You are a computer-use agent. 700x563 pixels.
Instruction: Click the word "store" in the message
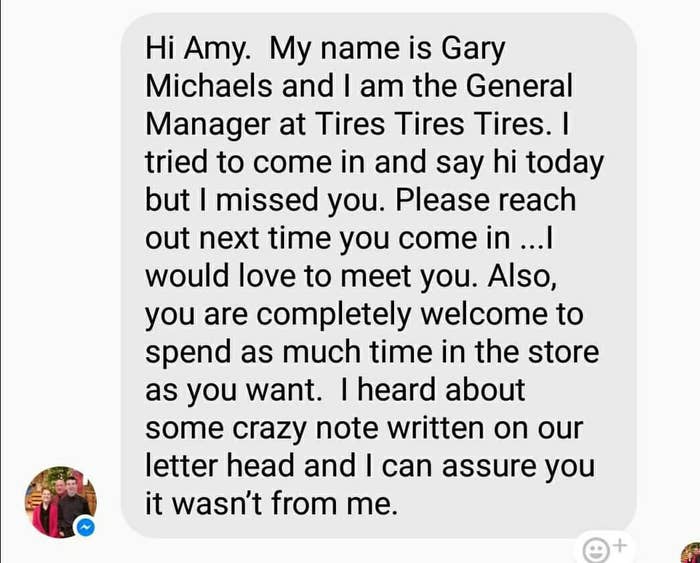563,351
